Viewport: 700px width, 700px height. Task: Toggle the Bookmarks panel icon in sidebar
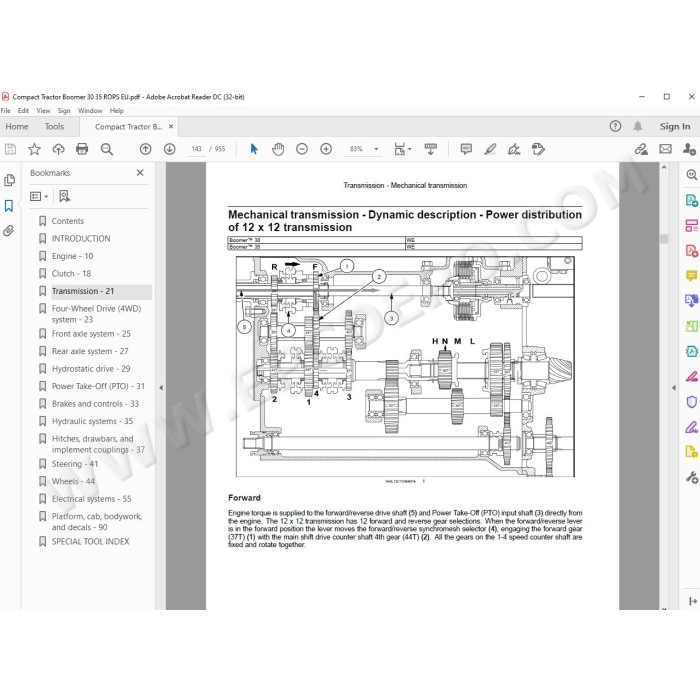click(x=9, y=206)
